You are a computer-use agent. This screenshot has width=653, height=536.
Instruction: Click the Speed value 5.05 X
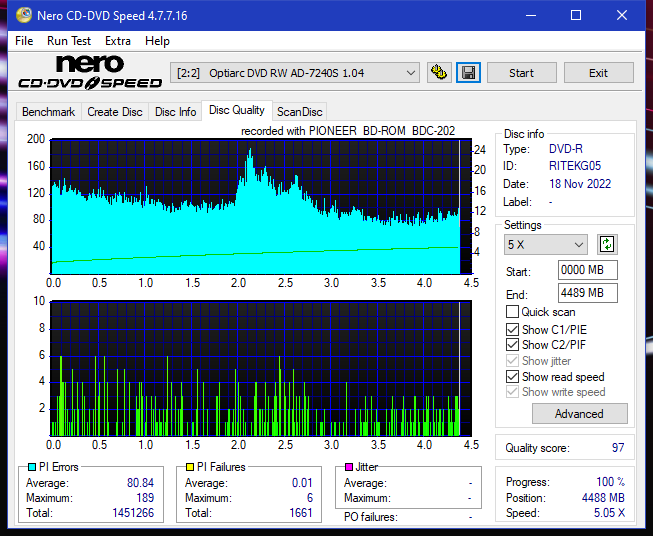click(609, 513)
